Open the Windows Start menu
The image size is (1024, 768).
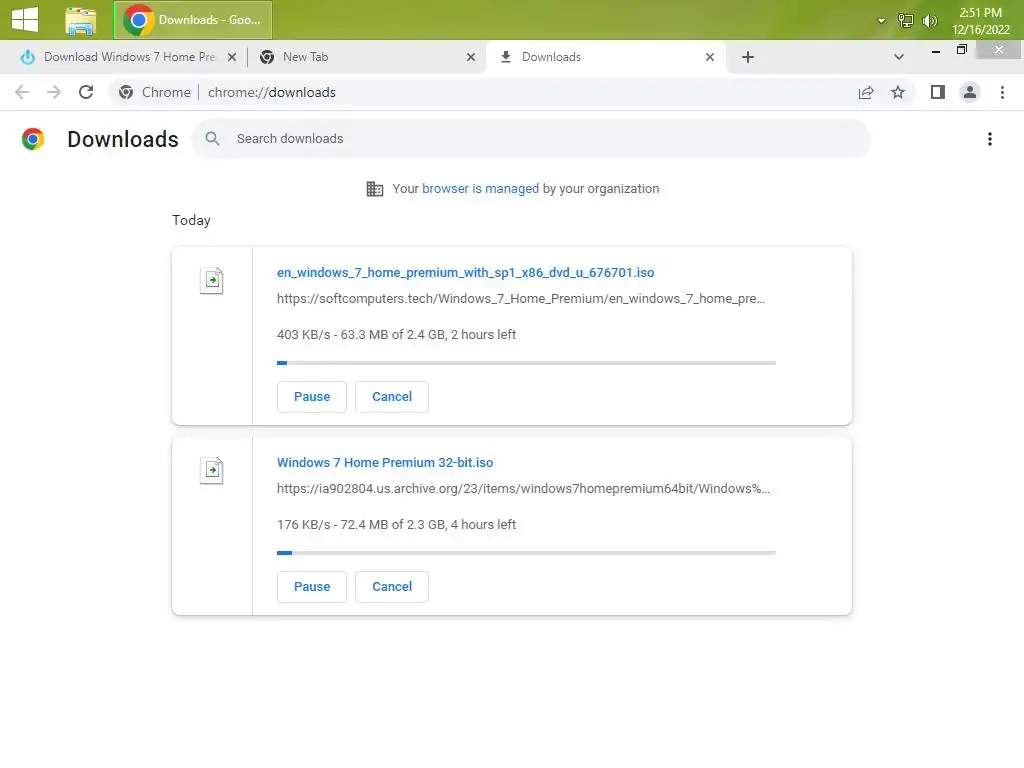[25, 20]
